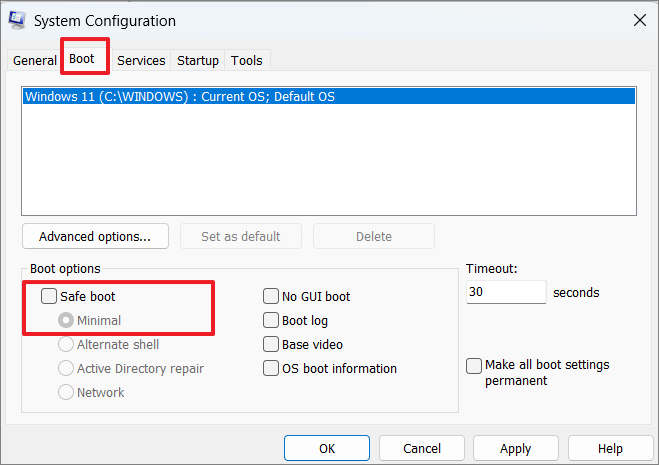This screenshot has height=465, width=659.
Task: Open Help for System Configuration
Action: (610, 448)
